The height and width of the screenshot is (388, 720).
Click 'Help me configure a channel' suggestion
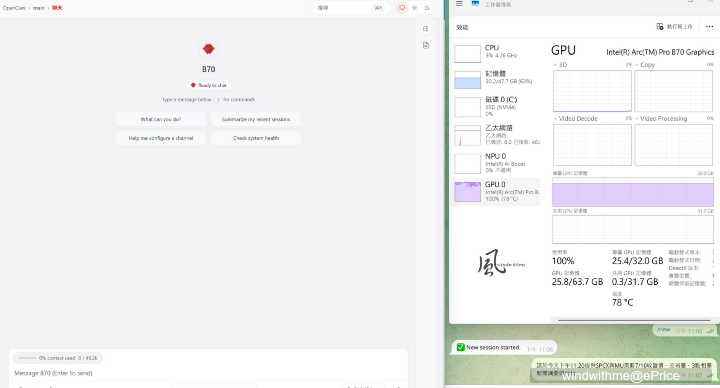(x=161, y=138)
